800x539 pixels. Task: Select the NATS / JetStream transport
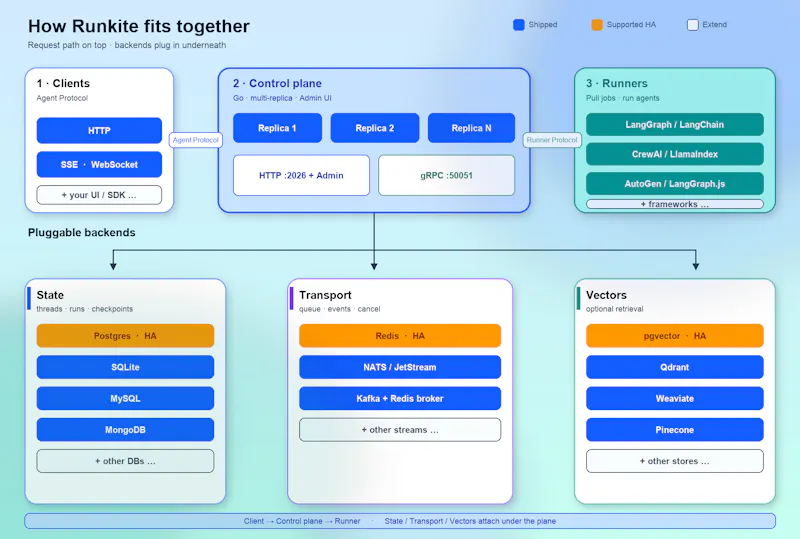400,367
